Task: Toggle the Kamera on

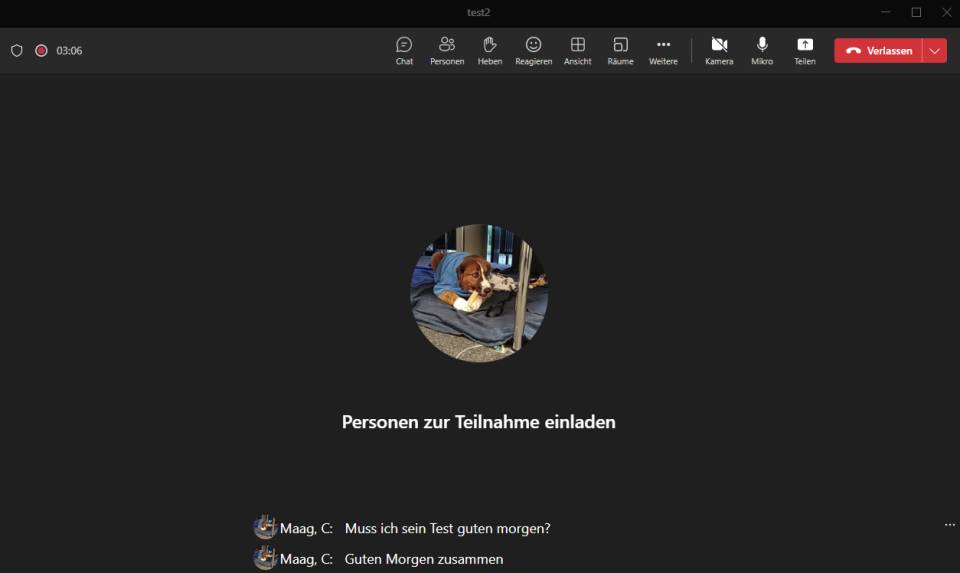Action: tap(719, 50)
